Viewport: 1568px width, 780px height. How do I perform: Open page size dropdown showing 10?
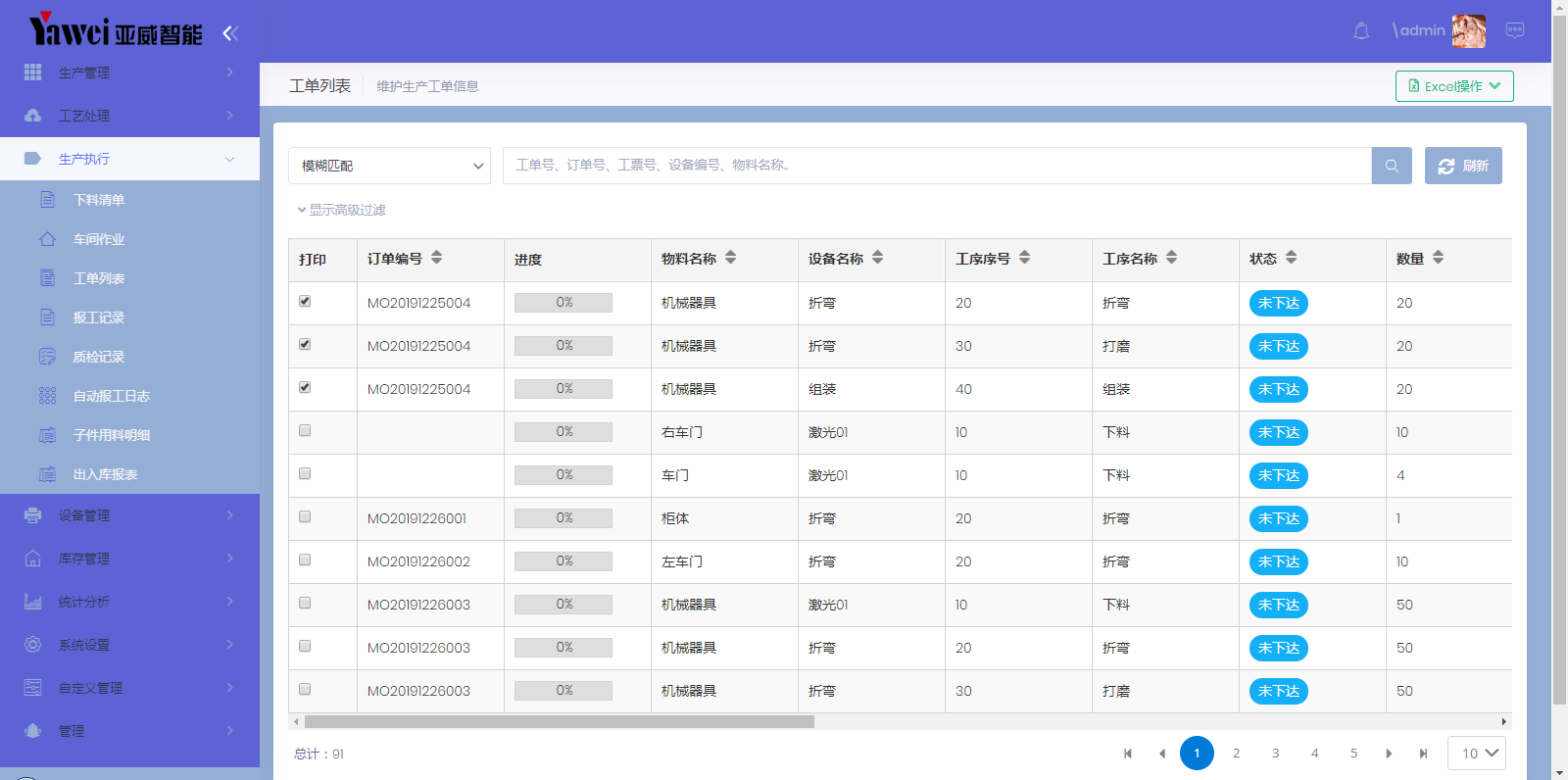click(1477, 753)
